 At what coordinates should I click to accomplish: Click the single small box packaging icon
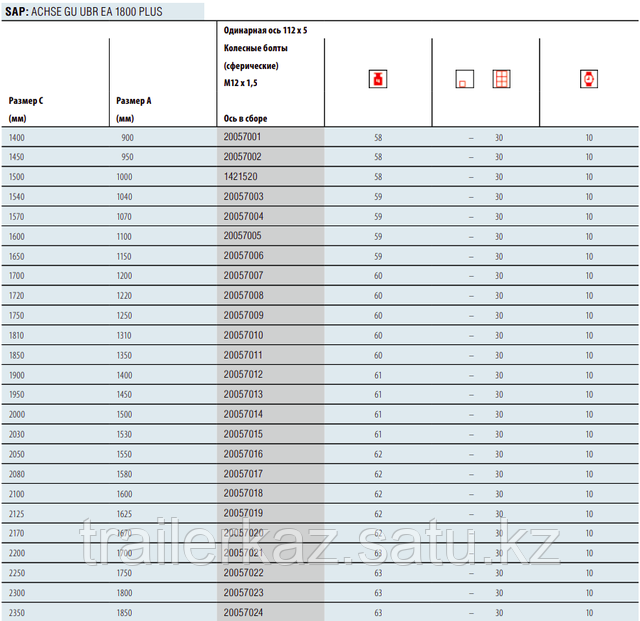464,79
